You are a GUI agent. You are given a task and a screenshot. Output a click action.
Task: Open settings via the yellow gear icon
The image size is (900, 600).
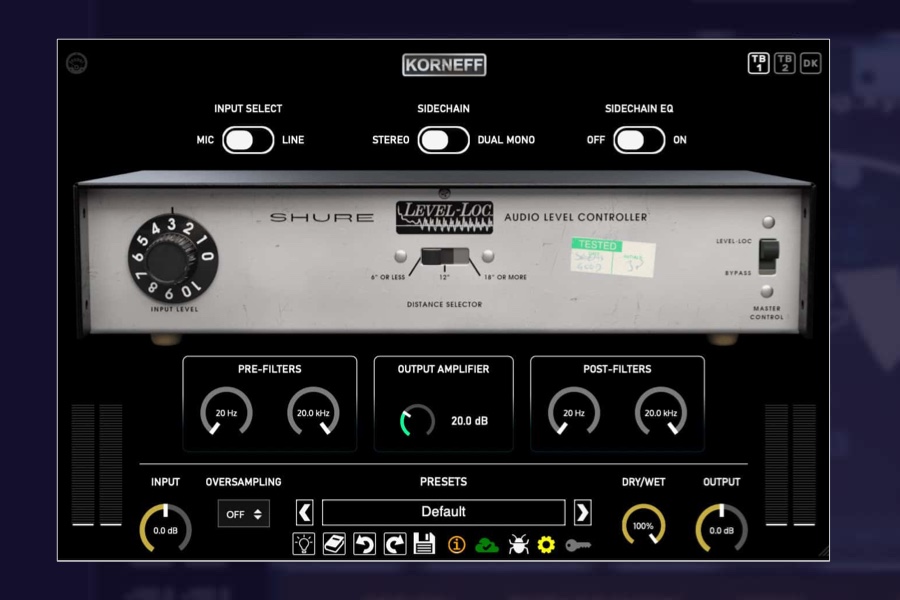(x=546, y=544)
